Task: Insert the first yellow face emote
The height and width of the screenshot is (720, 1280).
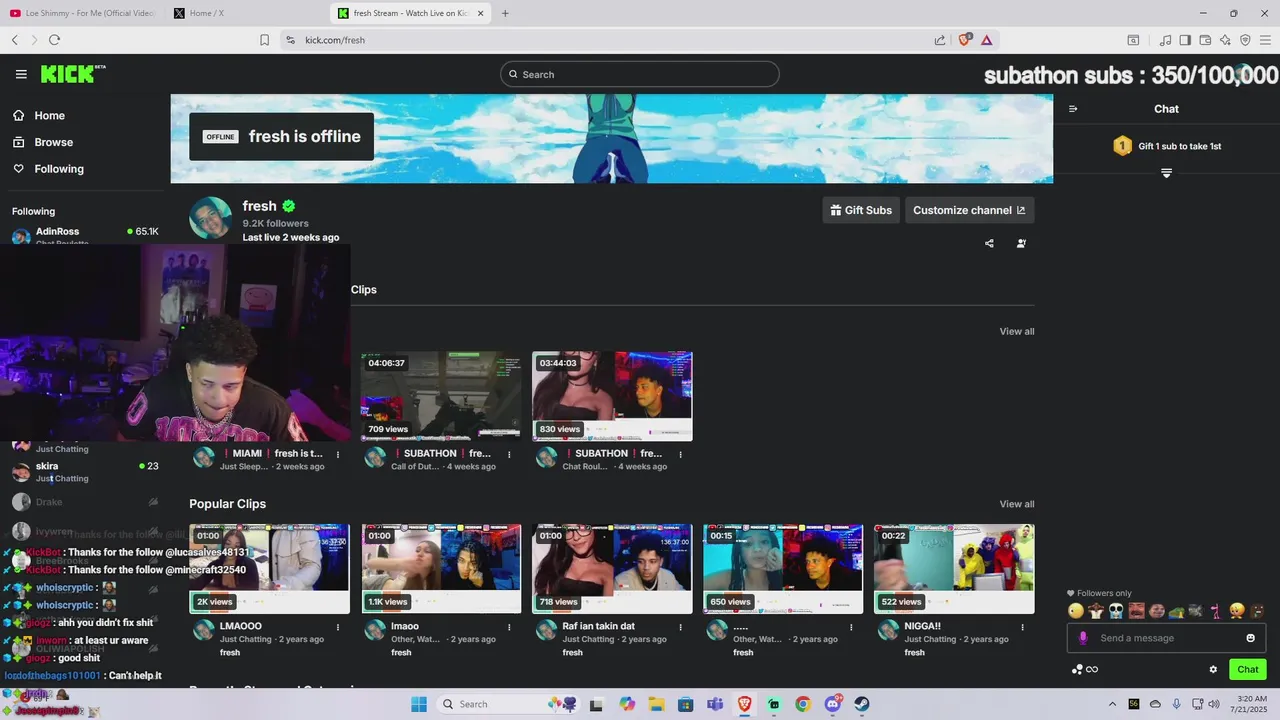Action: click(x=1076, y=611)
